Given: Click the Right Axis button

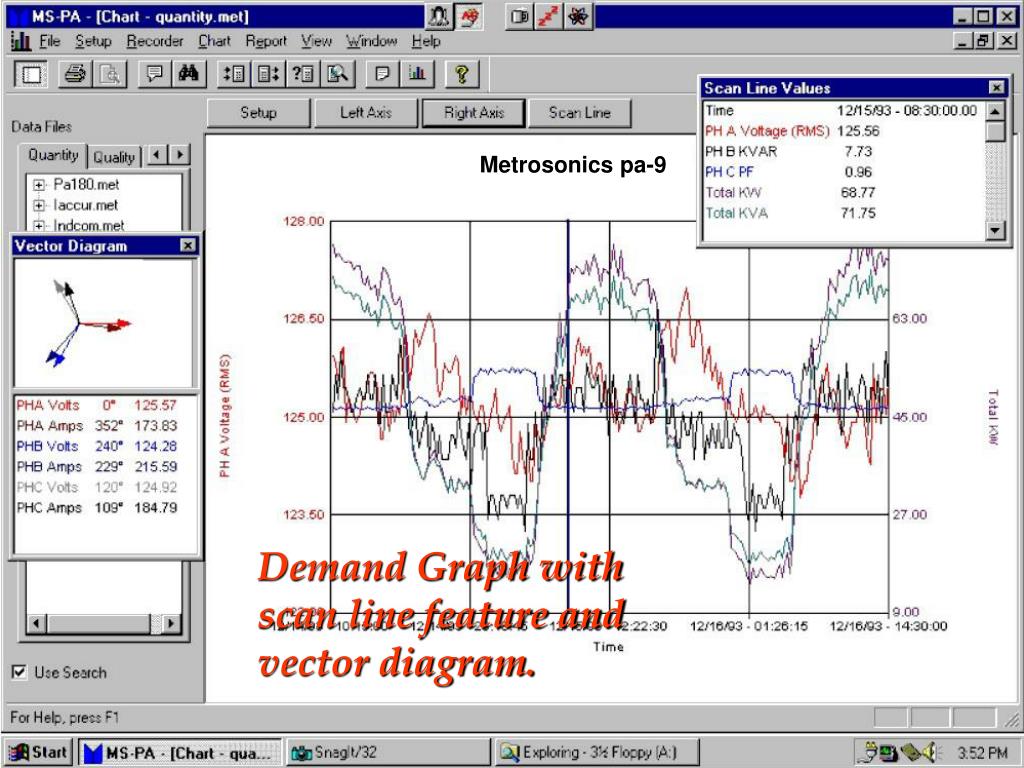Looking at the screenshot, I should pos(474,113).
